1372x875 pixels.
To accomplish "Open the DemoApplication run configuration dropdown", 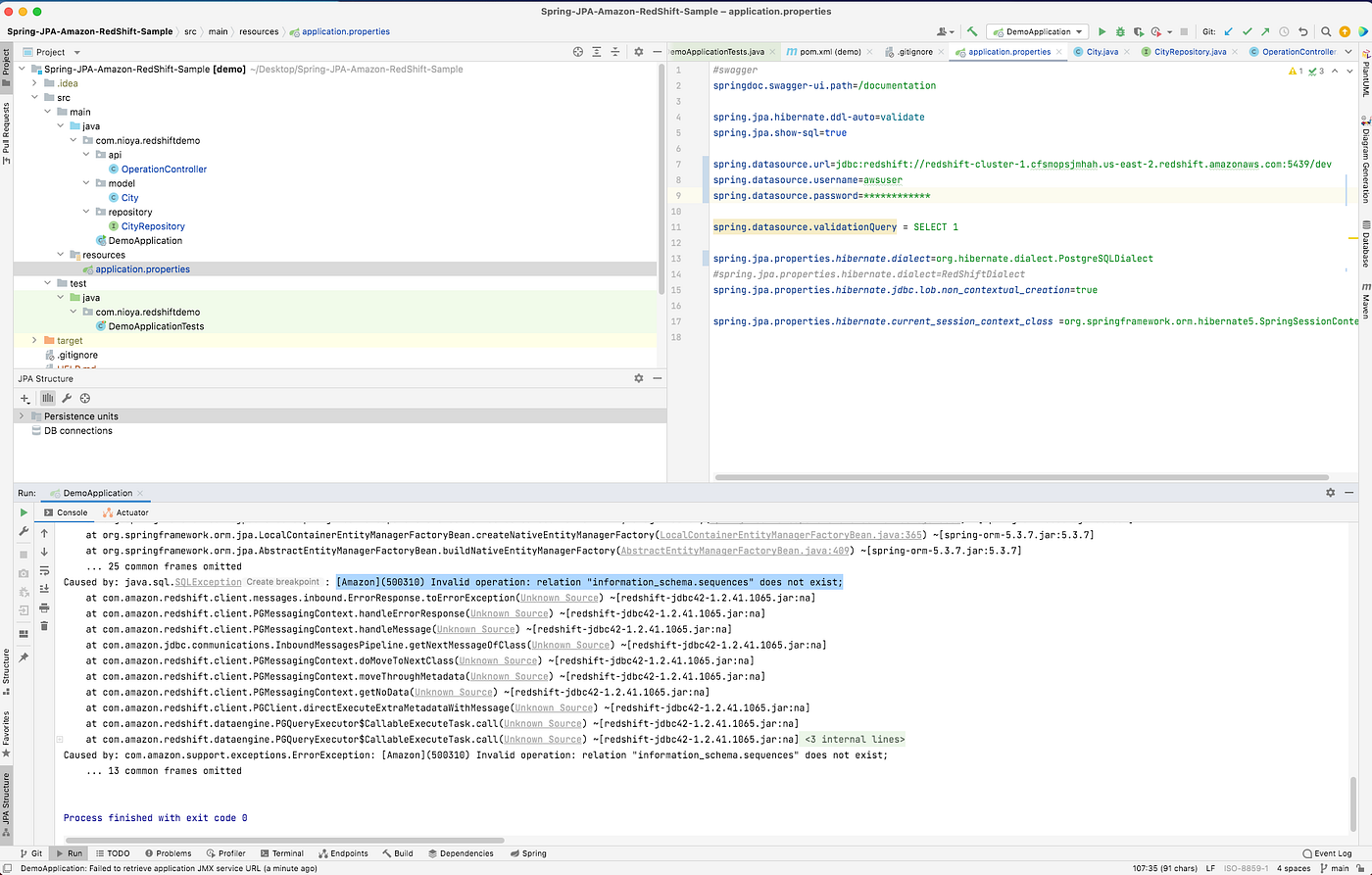I will pyautogui.click(x=1037, y=31).
